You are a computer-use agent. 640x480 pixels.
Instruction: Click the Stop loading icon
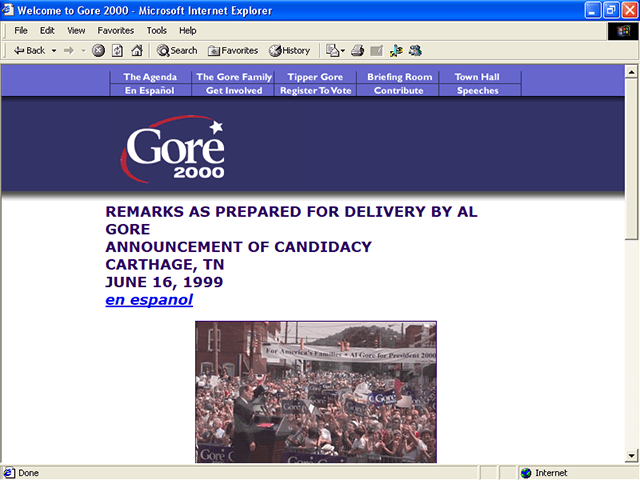click(x=98, y=51)
